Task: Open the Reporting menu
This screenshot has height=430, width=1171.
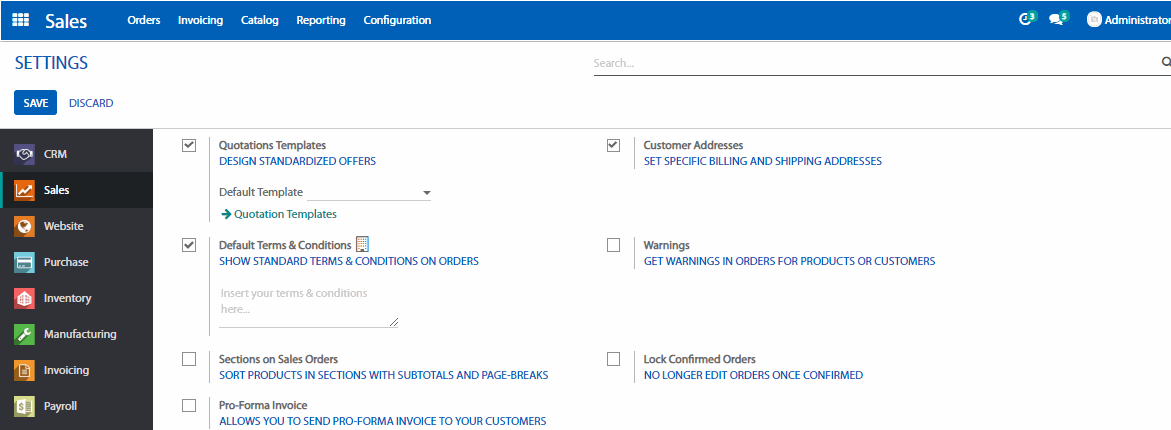Action: pyautogui.click(x=320, y=20)
